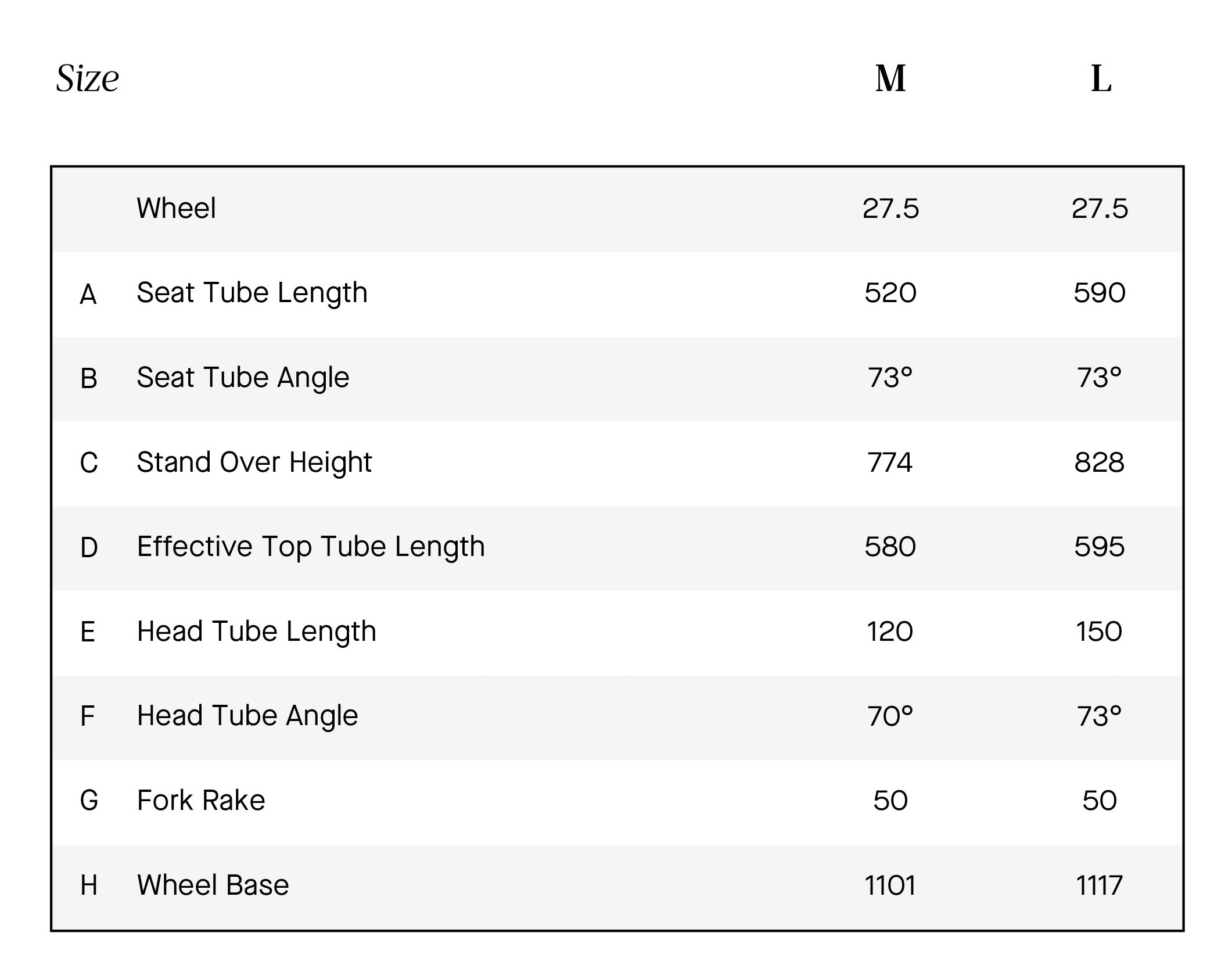
Task: Click the 70° head tube angle value
Action: pos(890,715)
